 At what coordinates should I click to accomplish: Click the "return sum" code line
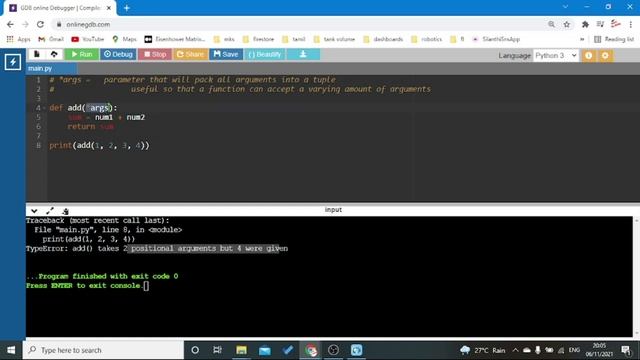click(x=90, y=127)
